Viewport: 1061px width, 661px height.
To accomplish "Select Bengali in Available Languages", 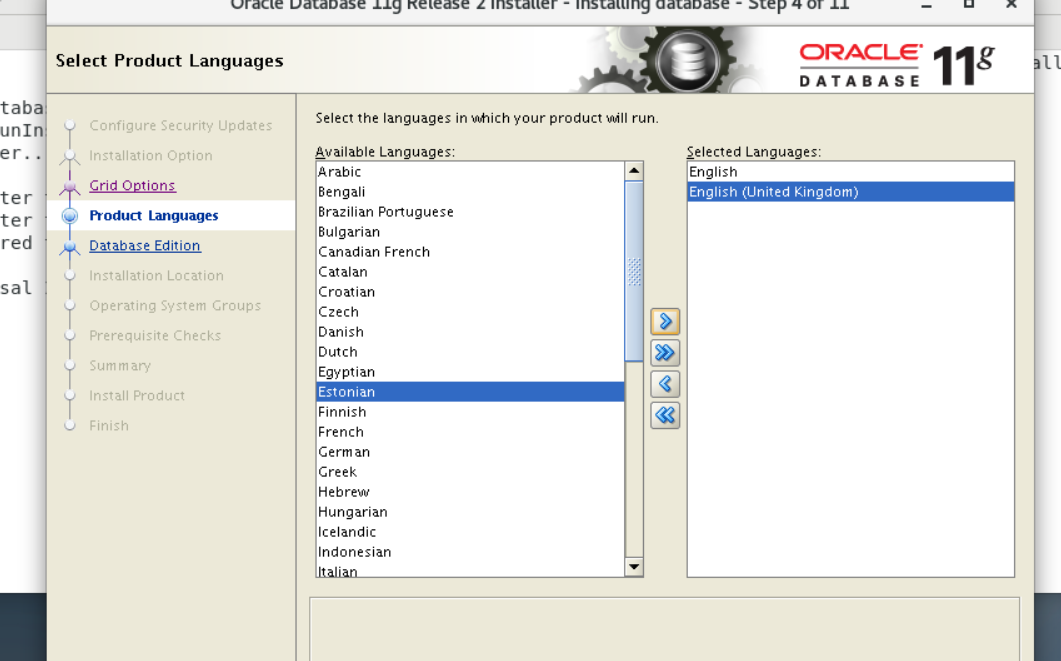I will pos(470,192).
